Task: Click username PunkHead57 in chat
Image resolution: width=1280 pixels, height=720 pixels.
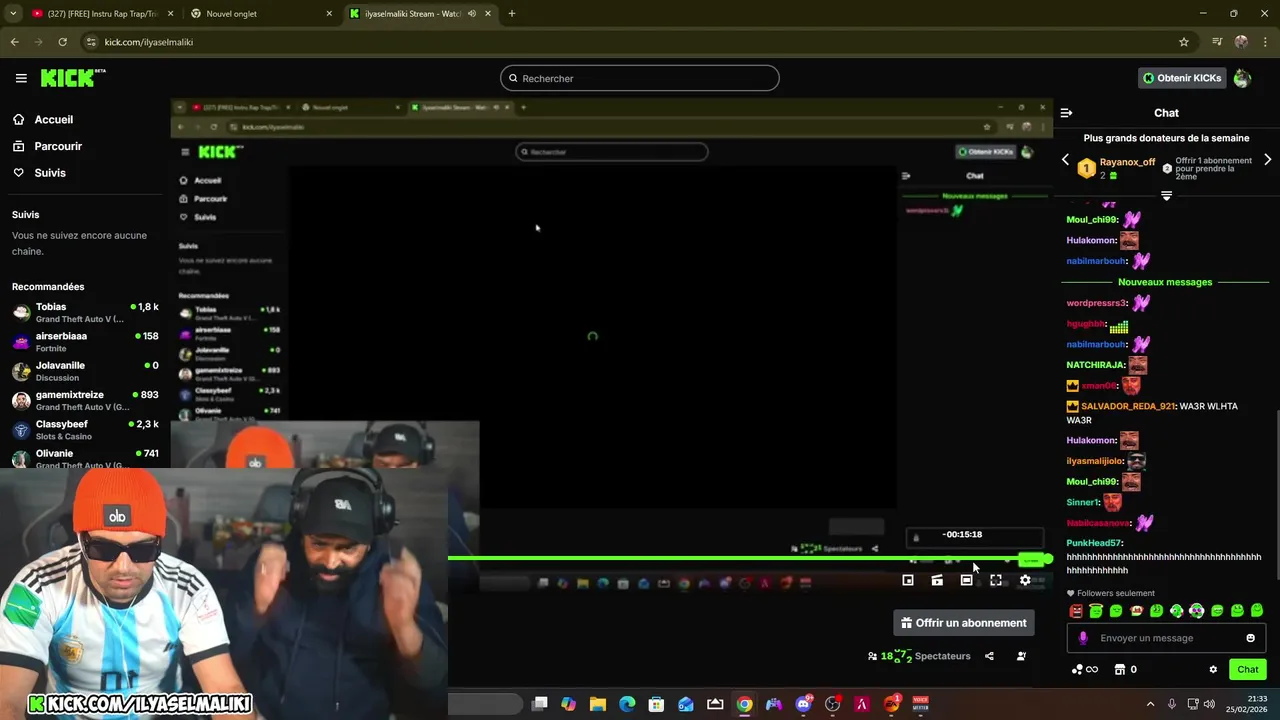Action: pos(1094,543)
